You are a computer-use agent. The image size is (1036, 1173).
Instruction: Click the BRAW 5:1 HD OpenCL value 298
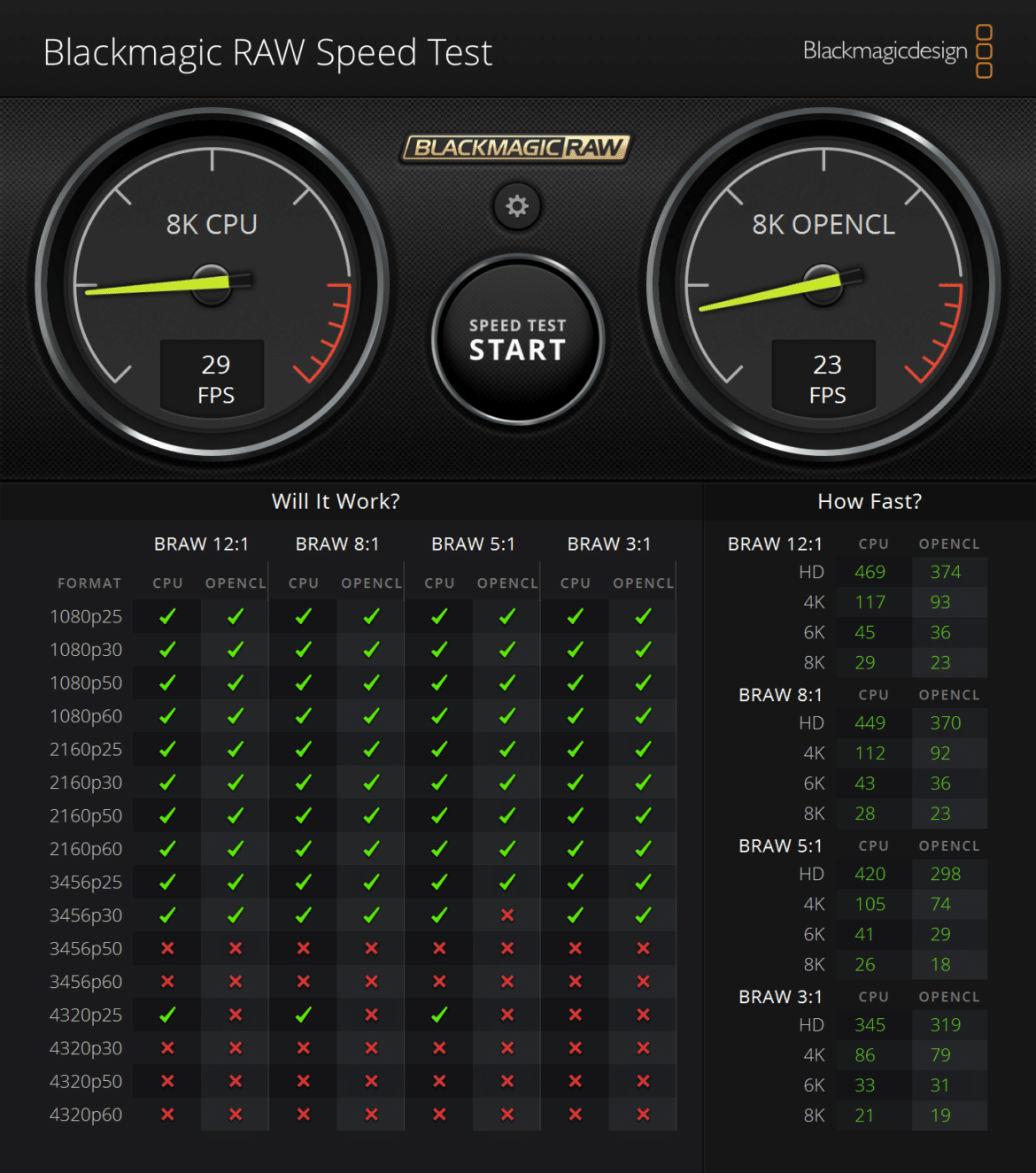pyautogui.click(x=945, y=874)
